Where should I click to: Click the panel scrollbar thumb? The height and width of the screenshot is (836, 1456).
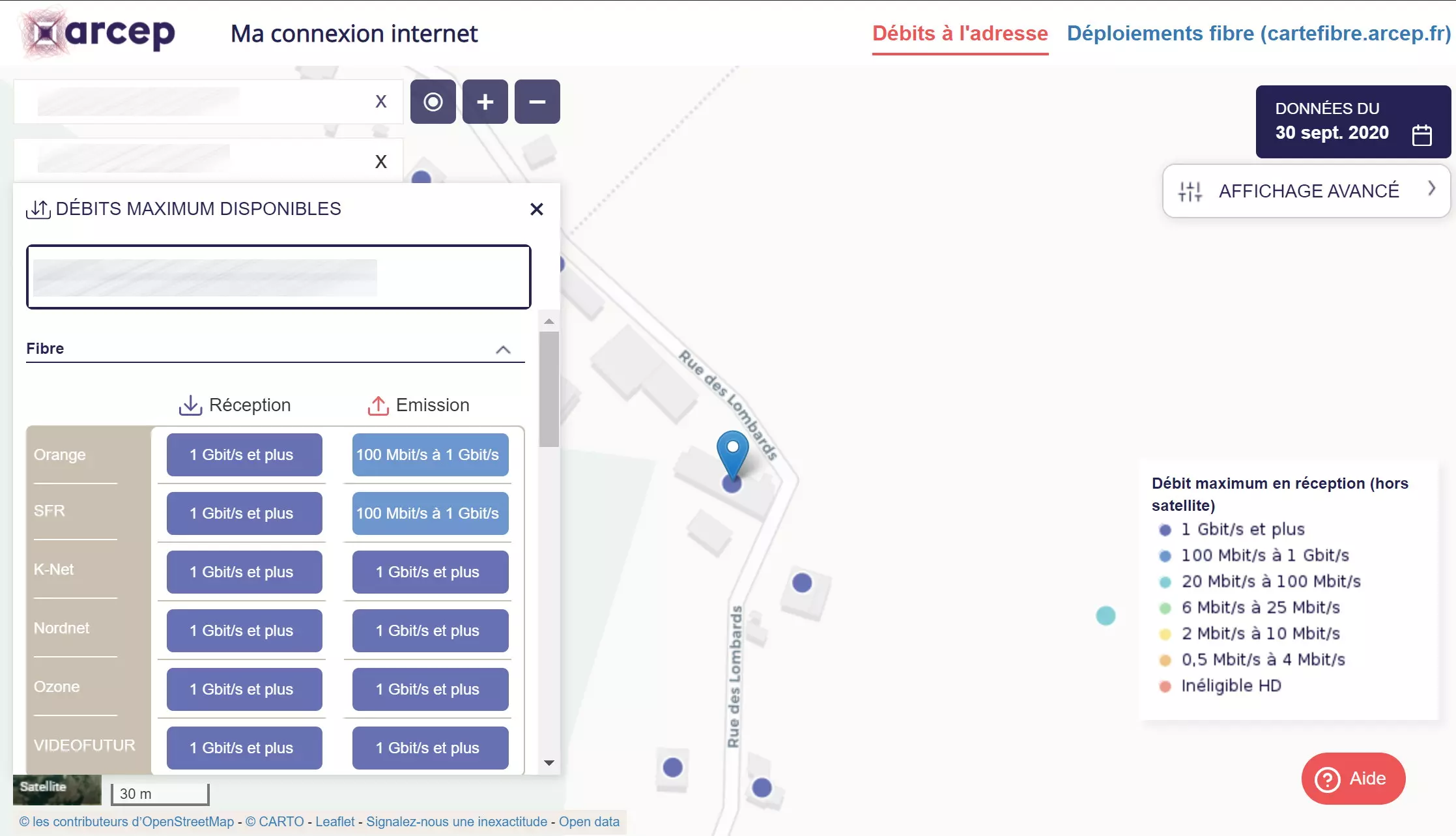click(549, 390)
